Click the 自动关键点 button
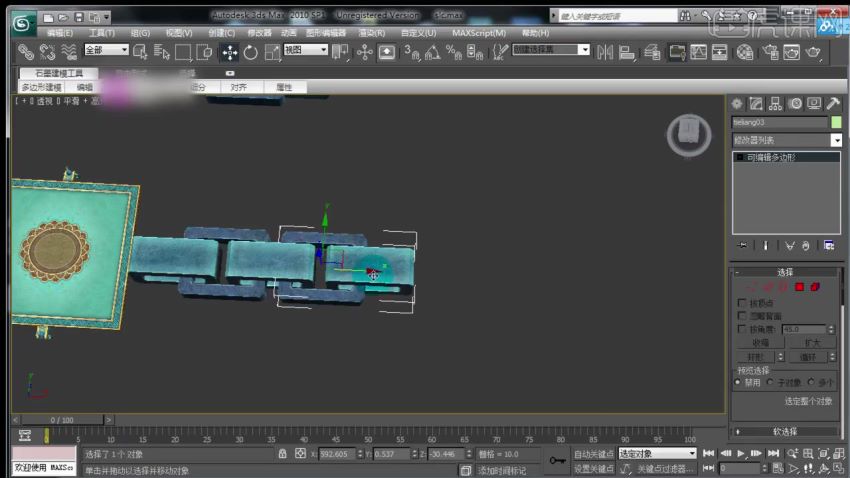850x478 pixels. (594, 454)
